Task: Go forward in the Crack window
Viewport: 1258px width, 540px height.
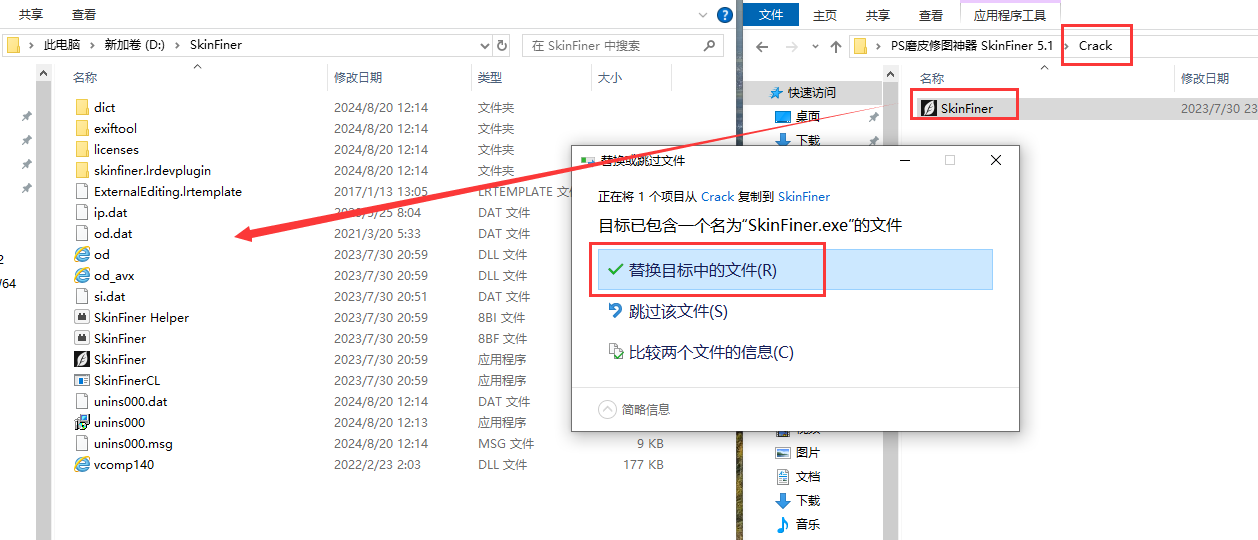Action: [790, 46]
